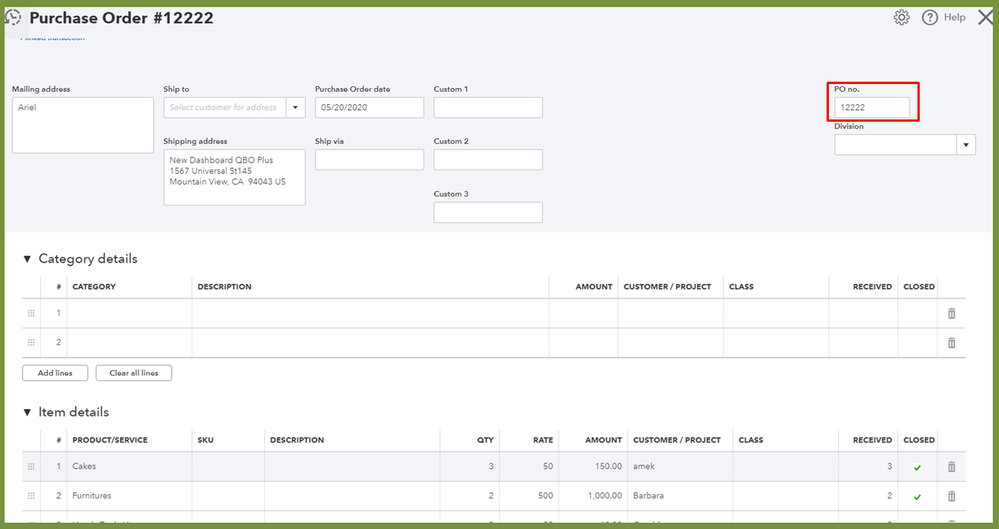Delete category line 2 with trash icon
Viewport: 999px width, 529px height.
tap(951, 343)
